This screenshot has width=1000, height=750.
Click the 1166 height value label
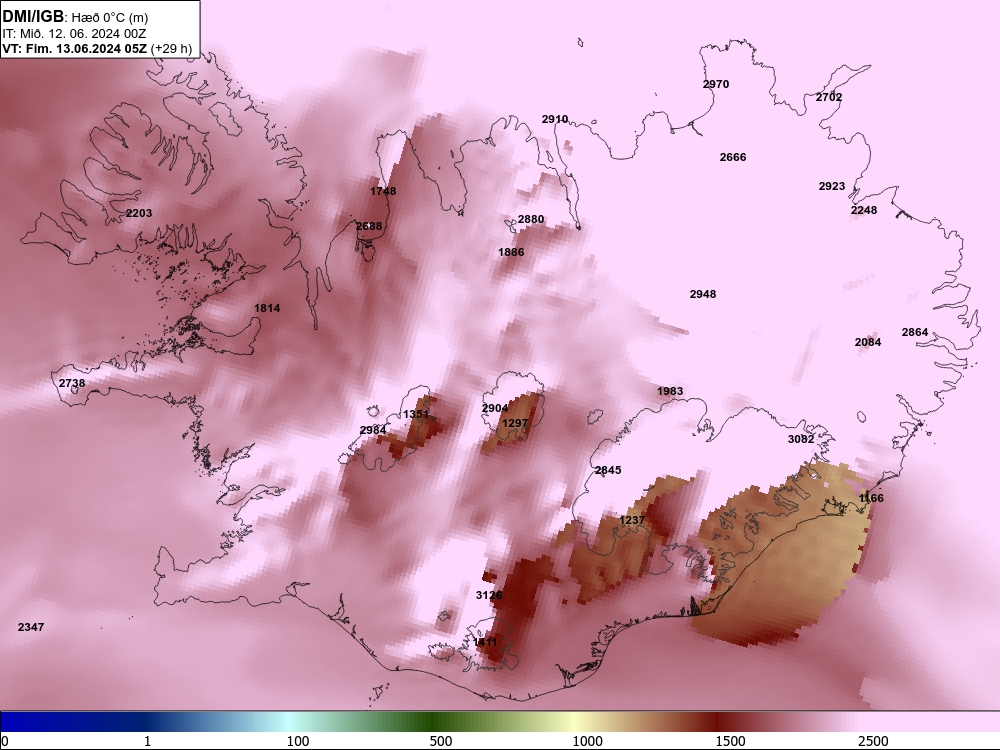pos(871,499)
